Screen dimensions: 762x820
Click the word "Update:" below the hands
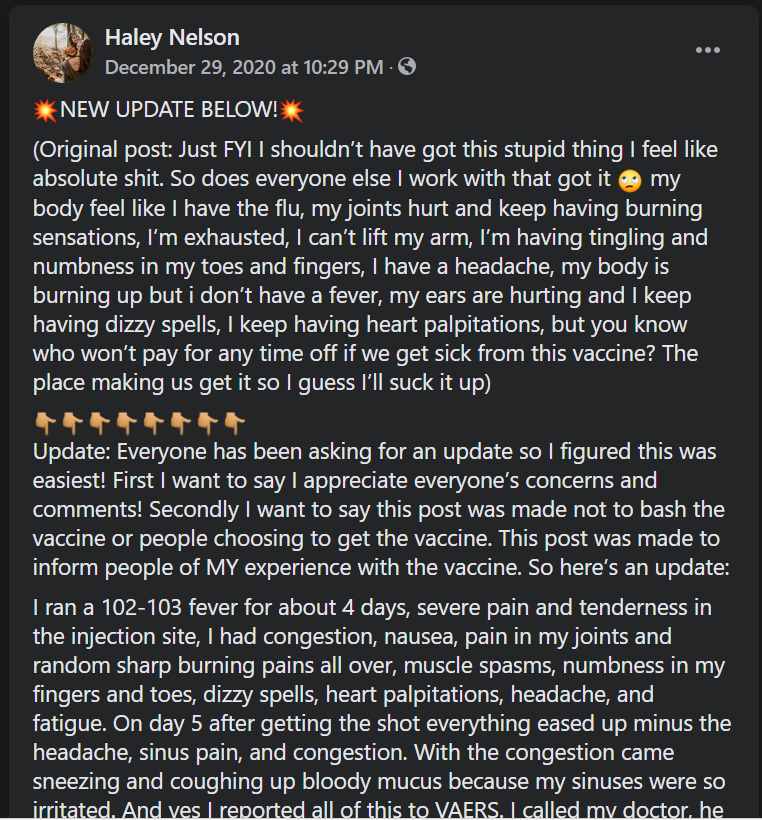(72, 452)
